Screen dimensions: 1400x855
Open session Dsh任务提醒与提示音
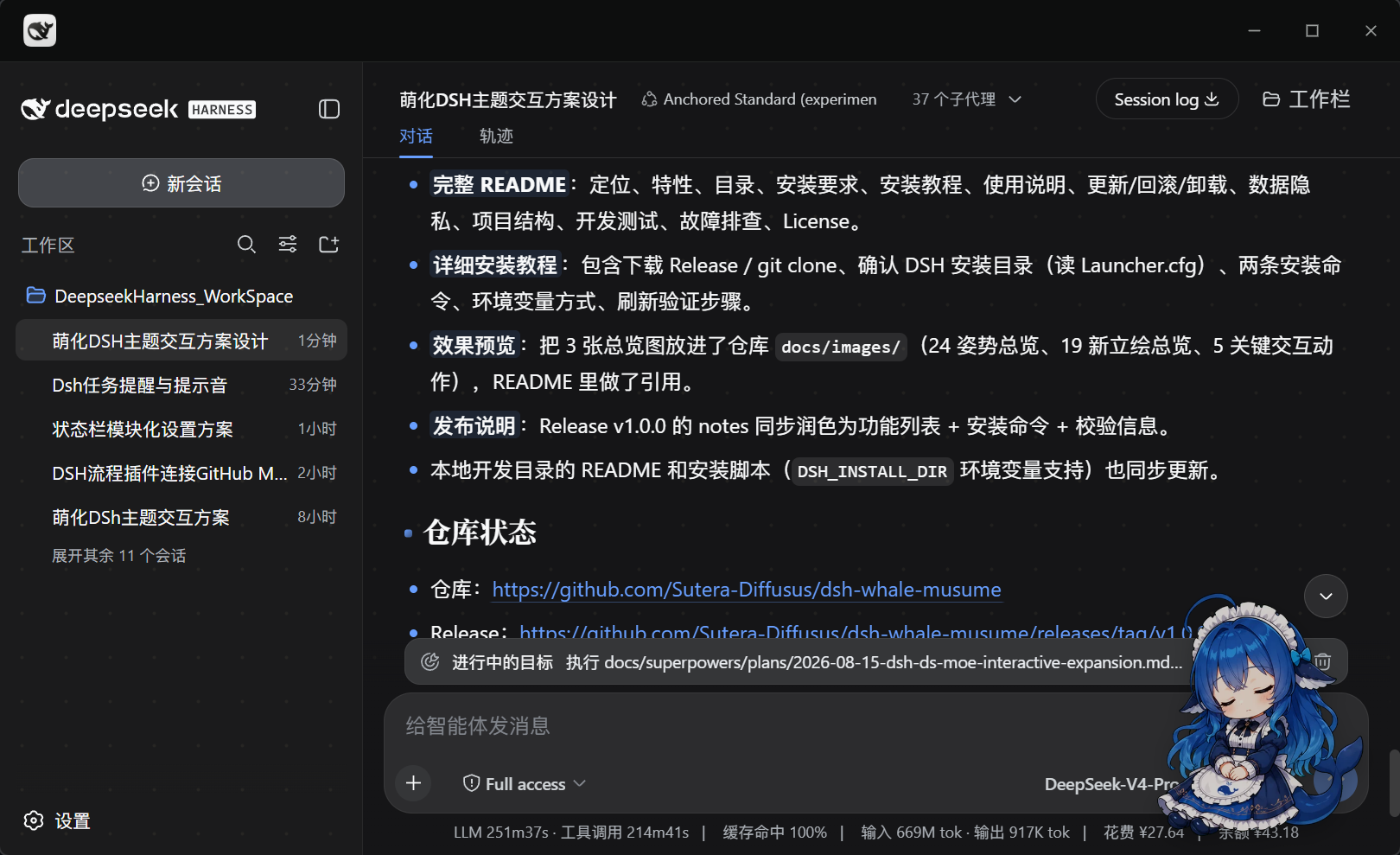point(181,385)
